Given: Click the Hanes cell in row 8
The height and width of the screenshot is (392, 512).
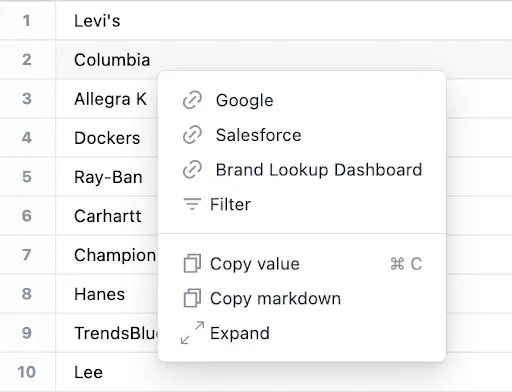Looking at the screenshot, I should [107, 294].
